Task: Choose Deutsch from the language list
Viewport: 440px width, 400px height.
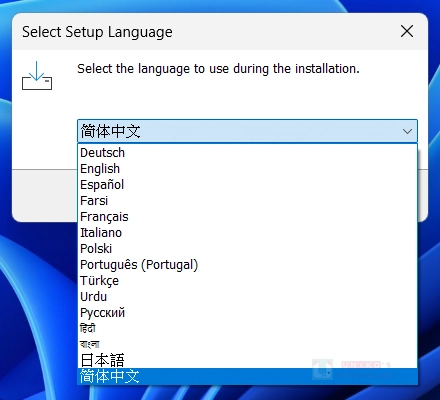Action: (x=247, y=153)
